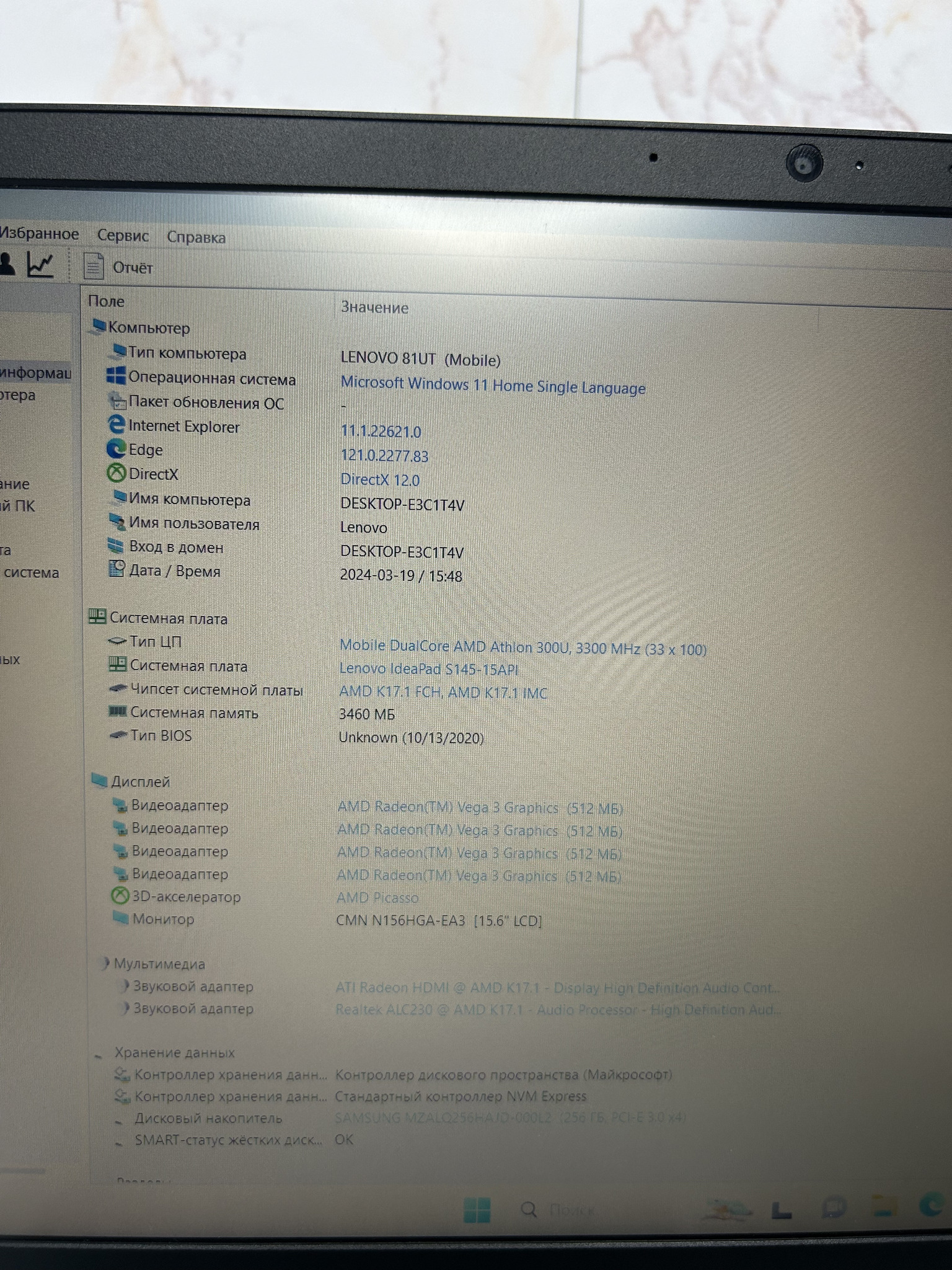Open Mobile DualCore AMD Athlon 300U link

(x=522, y=647)
